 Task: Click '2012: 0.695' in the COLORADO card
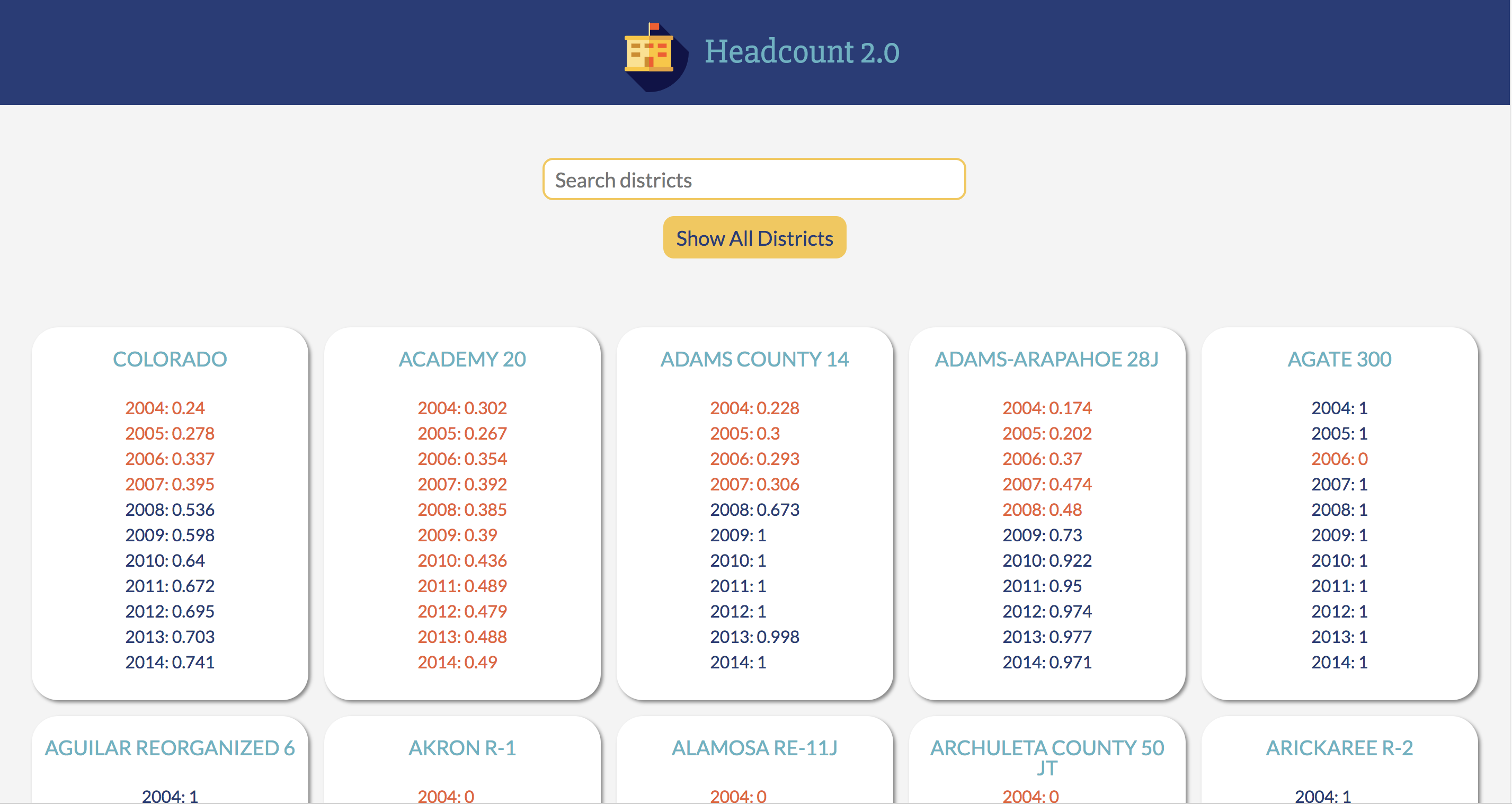pyautogui.click(x=170, y=612)
